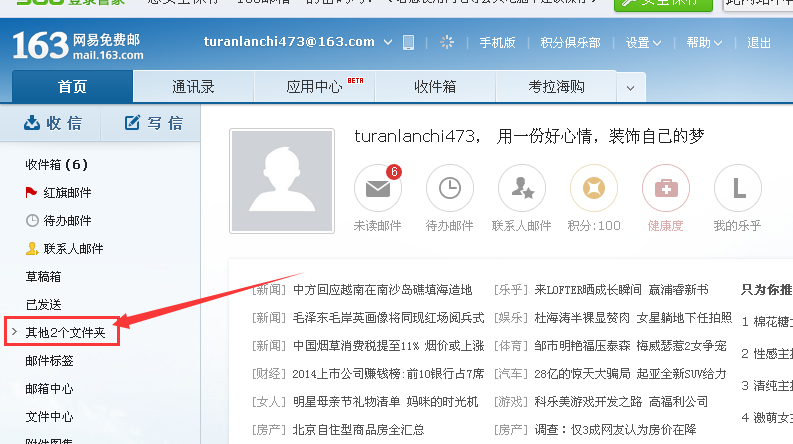This screenshot has height=444, width=793.
Task: Click the 收信 button
Action: [52, 123]
